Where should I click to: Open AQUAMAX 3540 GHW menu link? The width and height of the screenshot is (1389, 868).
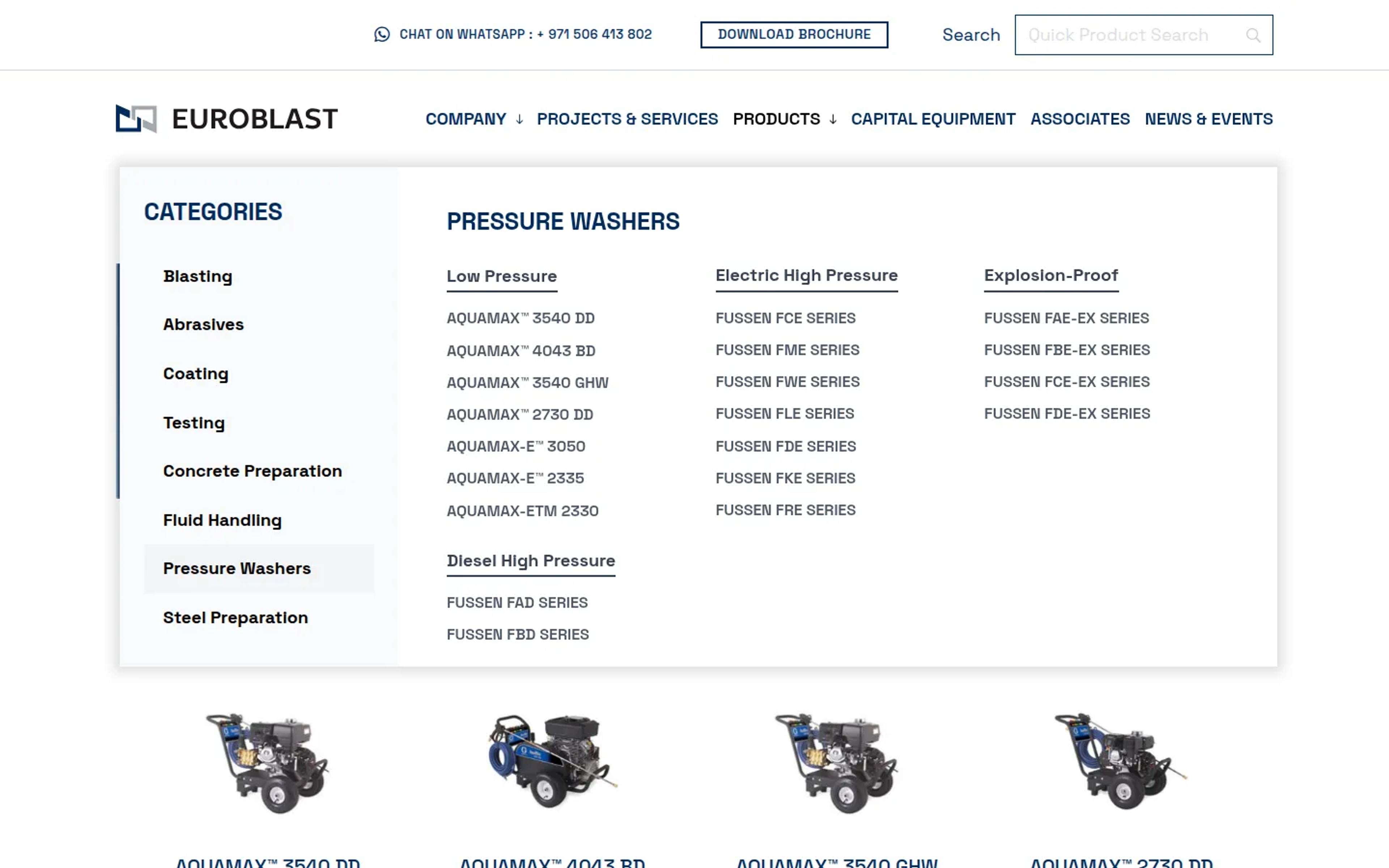527,382
